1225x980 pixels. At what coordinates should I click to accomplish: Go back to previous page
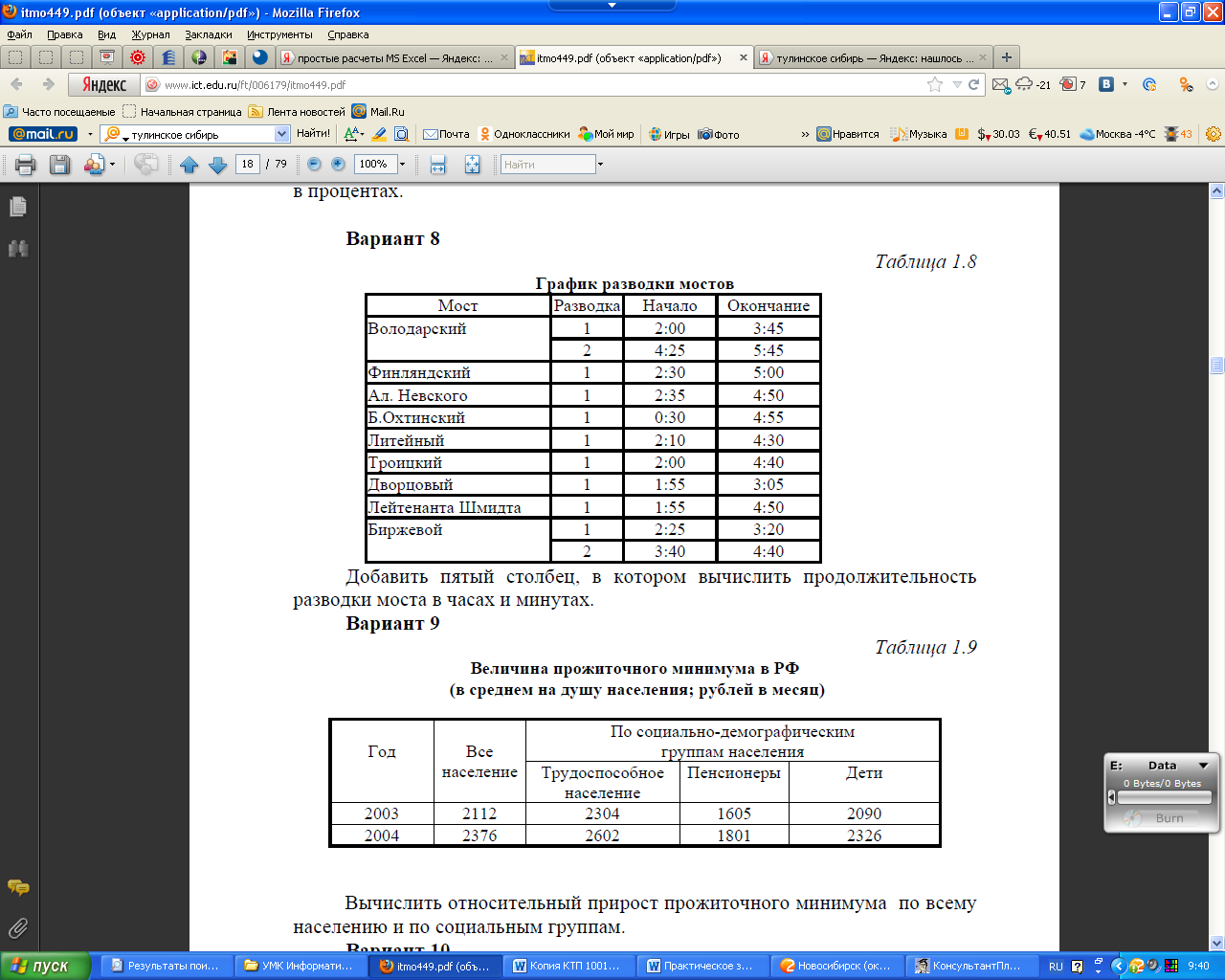(17, 84)
